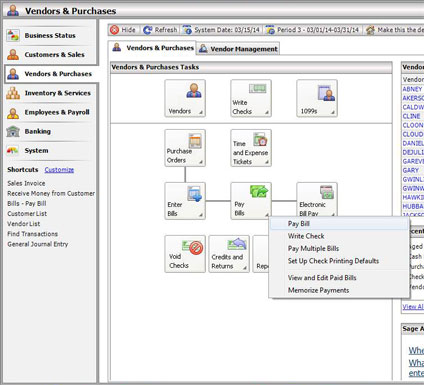Switch to the Vendor Management tab
Screen dimensions: 424x385
tap(238, 49)
